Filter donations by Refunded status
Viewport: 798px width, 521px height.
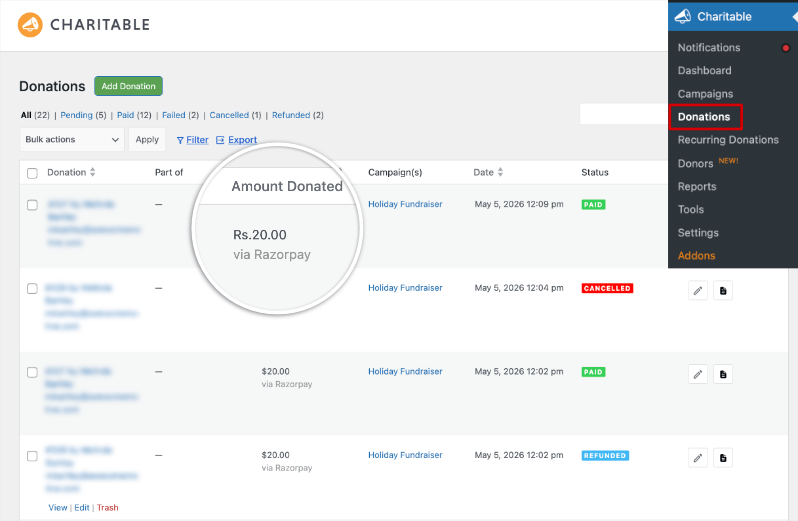coord(291,115)
